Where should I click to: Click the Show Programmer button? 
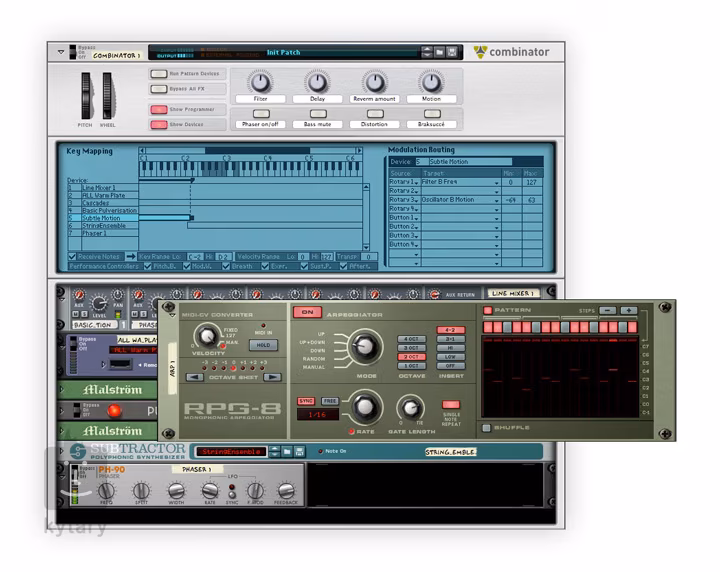[x=159, y=109]
